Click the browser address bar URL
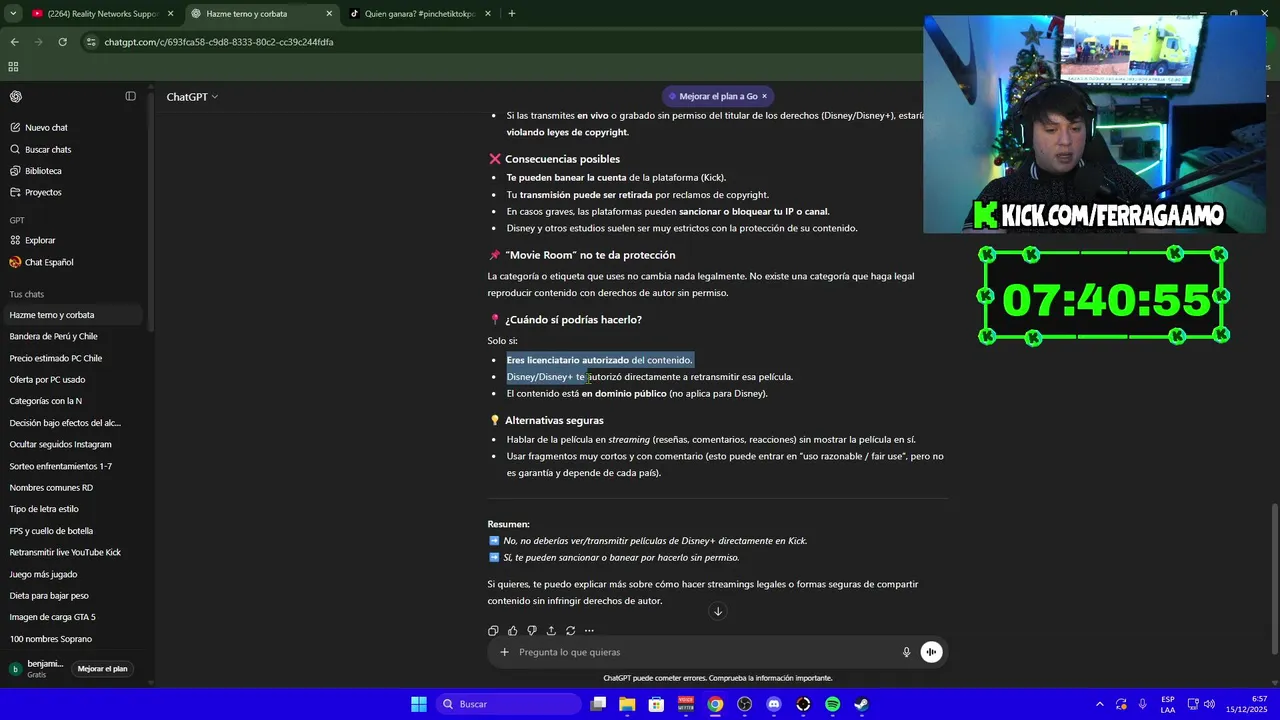This screenshot has width=1280, height=720. pos(219,42)
